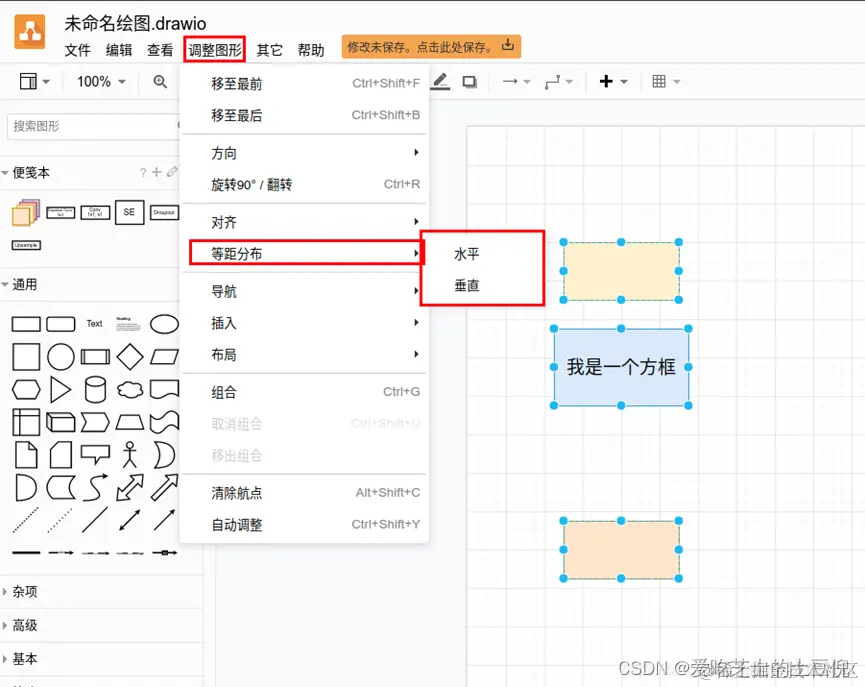Pick the curved S arrow shape
Image resolution: width=865 pixels, height=687 pixels.
[x=95, y=488]
